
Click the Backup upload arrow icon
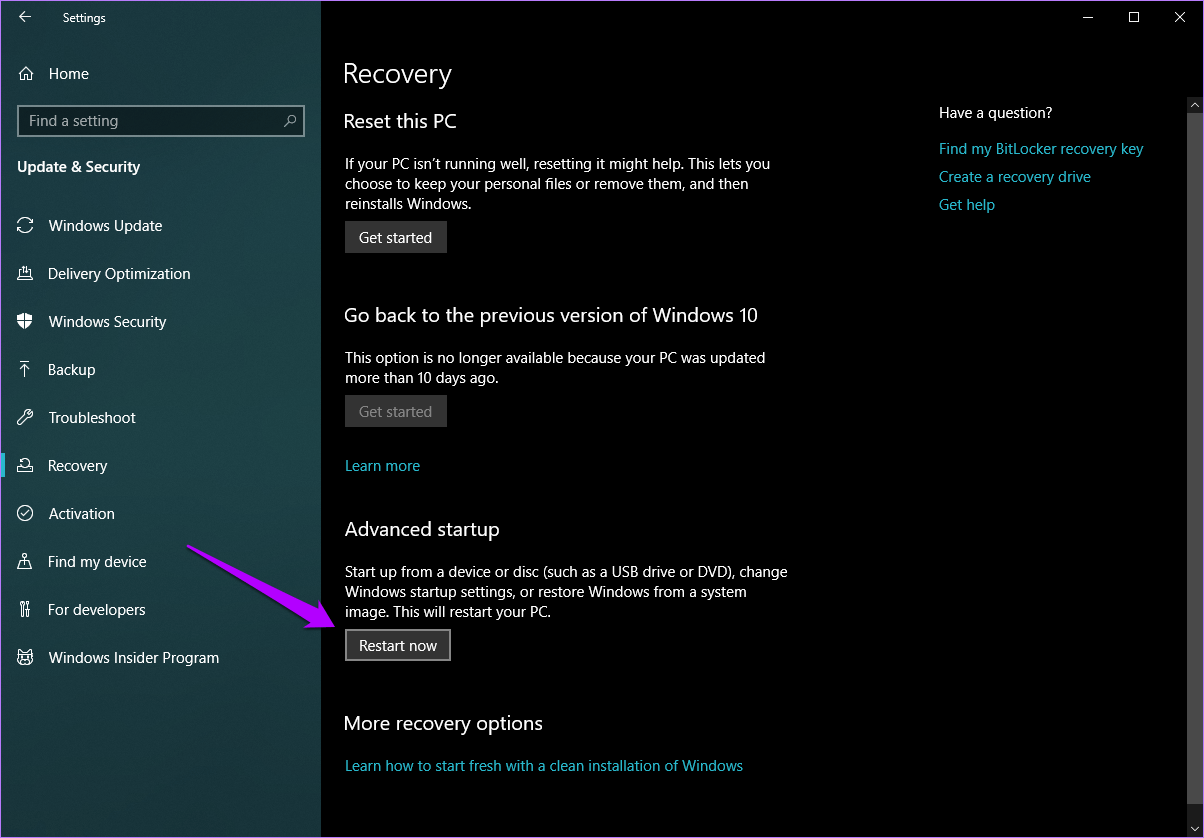point(26,370)
